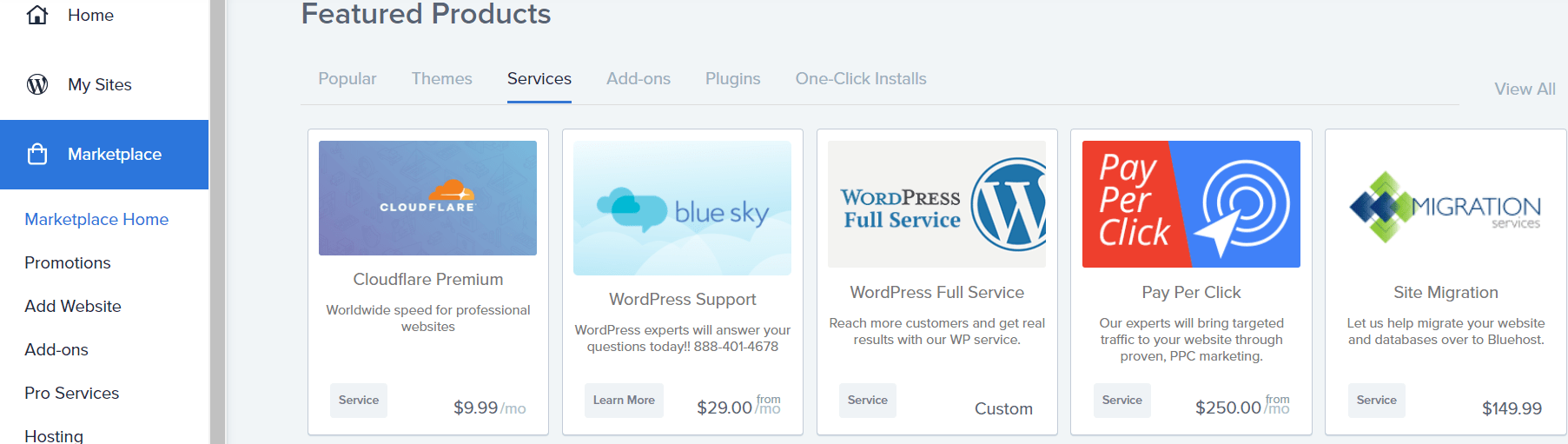Open Add-ons in the sidebar submenu

click(x=56, y=349)
